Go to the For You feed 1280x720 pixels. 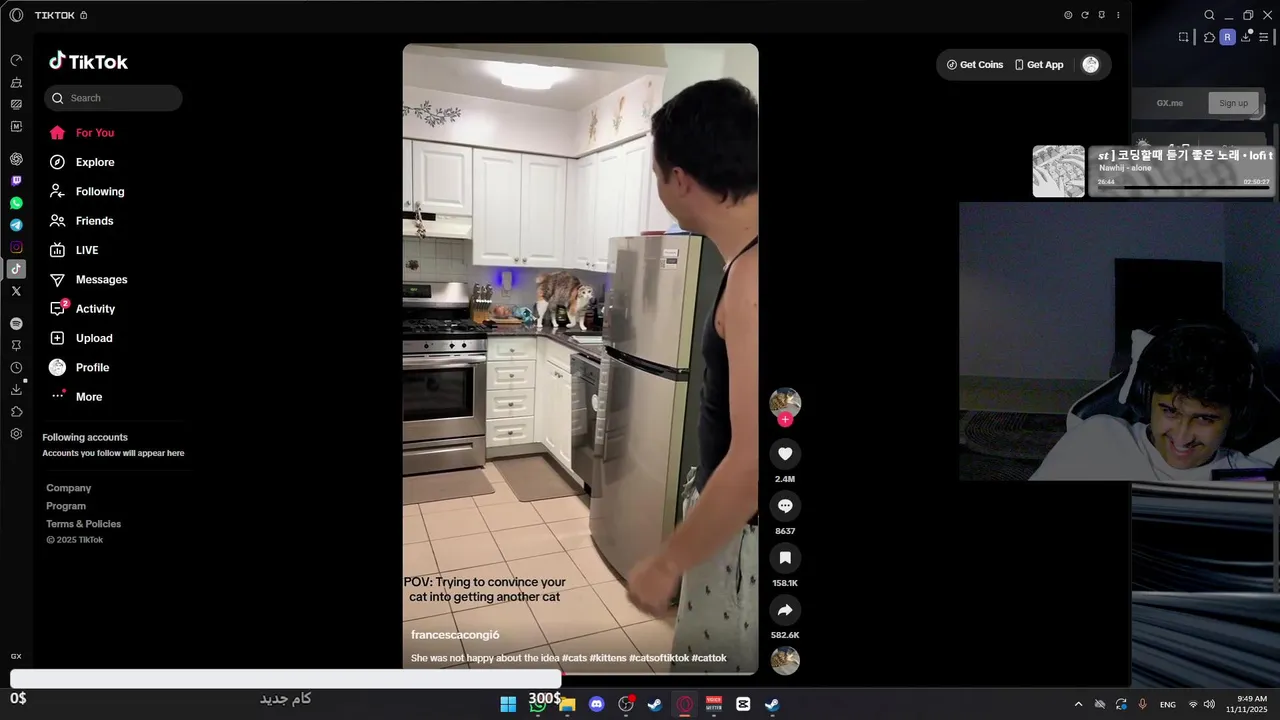click(95, 133)
